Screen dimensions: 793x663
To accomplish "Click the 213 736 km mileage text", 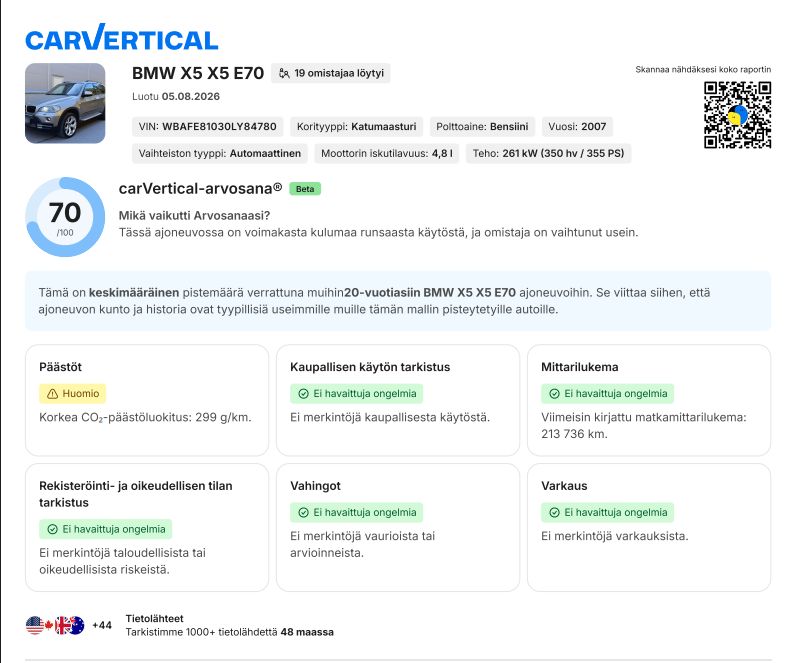I will tap(574, 434).
